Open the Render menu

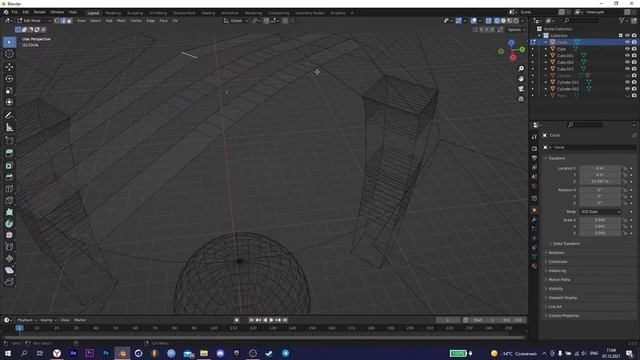point(40,12)
